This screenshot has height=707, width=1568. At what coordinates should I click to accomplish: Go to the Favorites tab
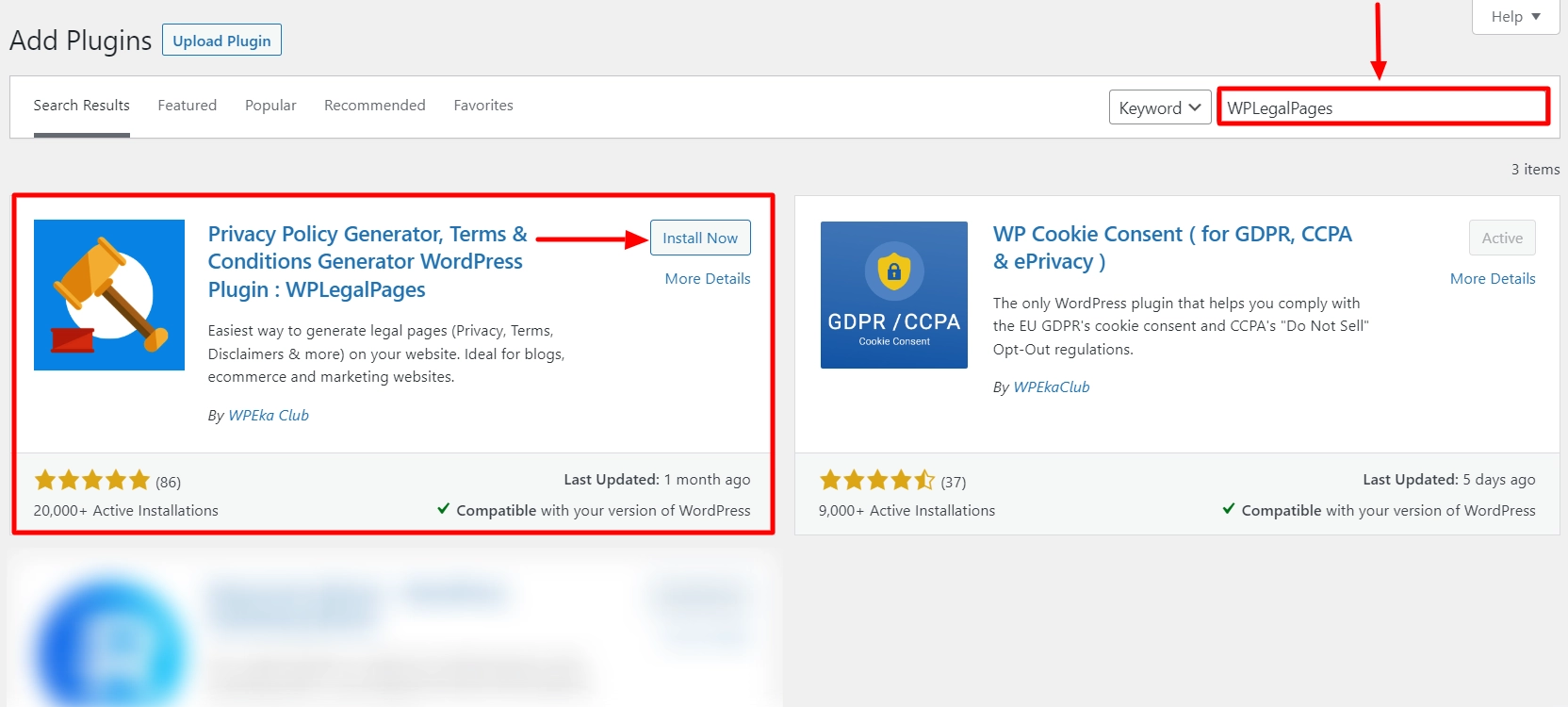coord(483,106)
